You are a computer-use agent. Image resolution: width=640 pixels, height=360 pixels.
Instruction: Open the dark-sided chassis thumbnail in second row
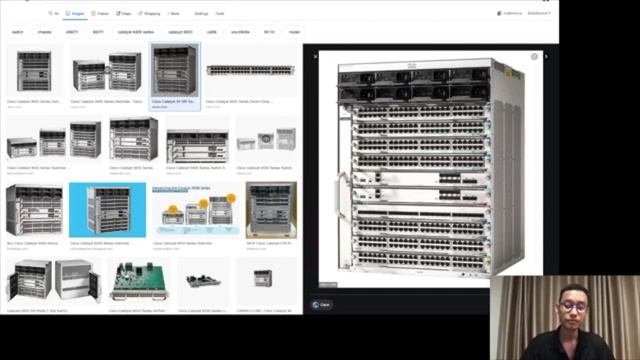coord(134,140)
